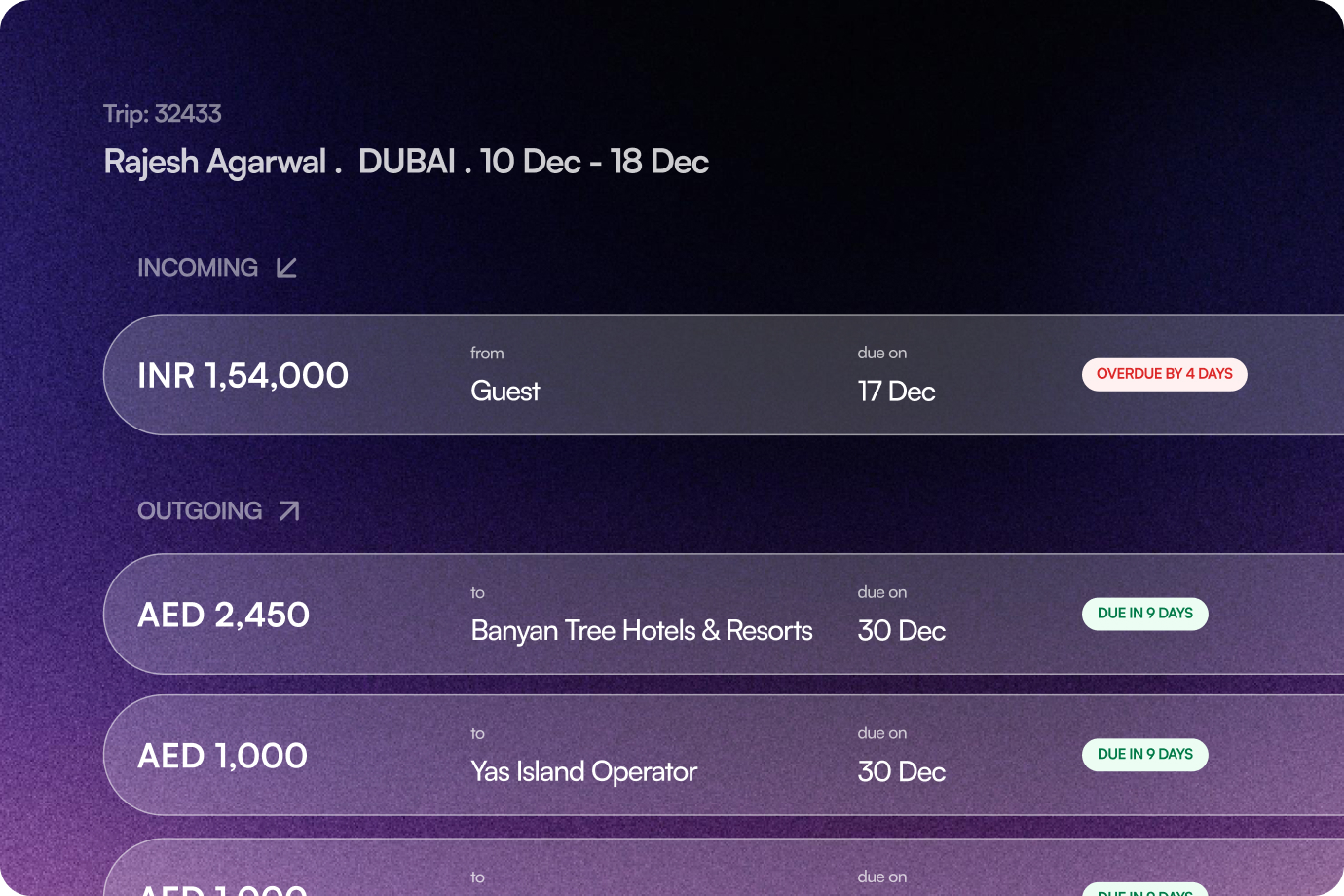Click the DUE IN 9 DAYS badge for Yas Island
Image resolution: width=1344 pixels, height=896 pixels.
point(1144,755)
